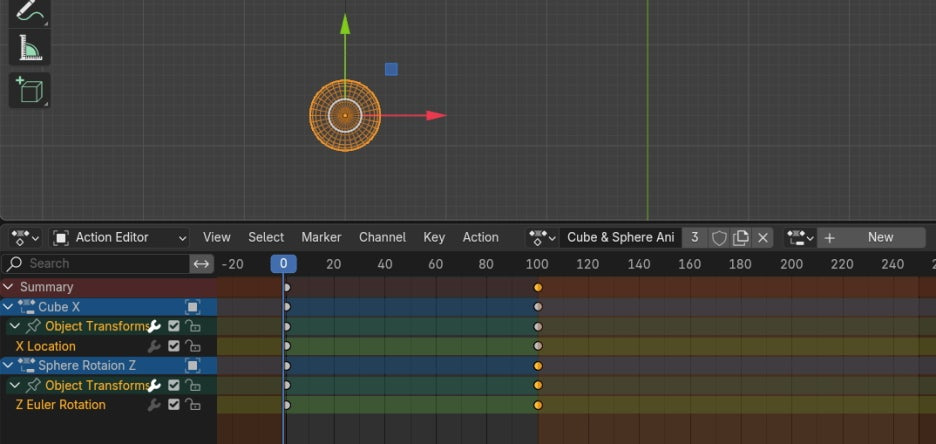Toggle modifiers wrench on X Location

pyautogui.click(x=154, y=346)
